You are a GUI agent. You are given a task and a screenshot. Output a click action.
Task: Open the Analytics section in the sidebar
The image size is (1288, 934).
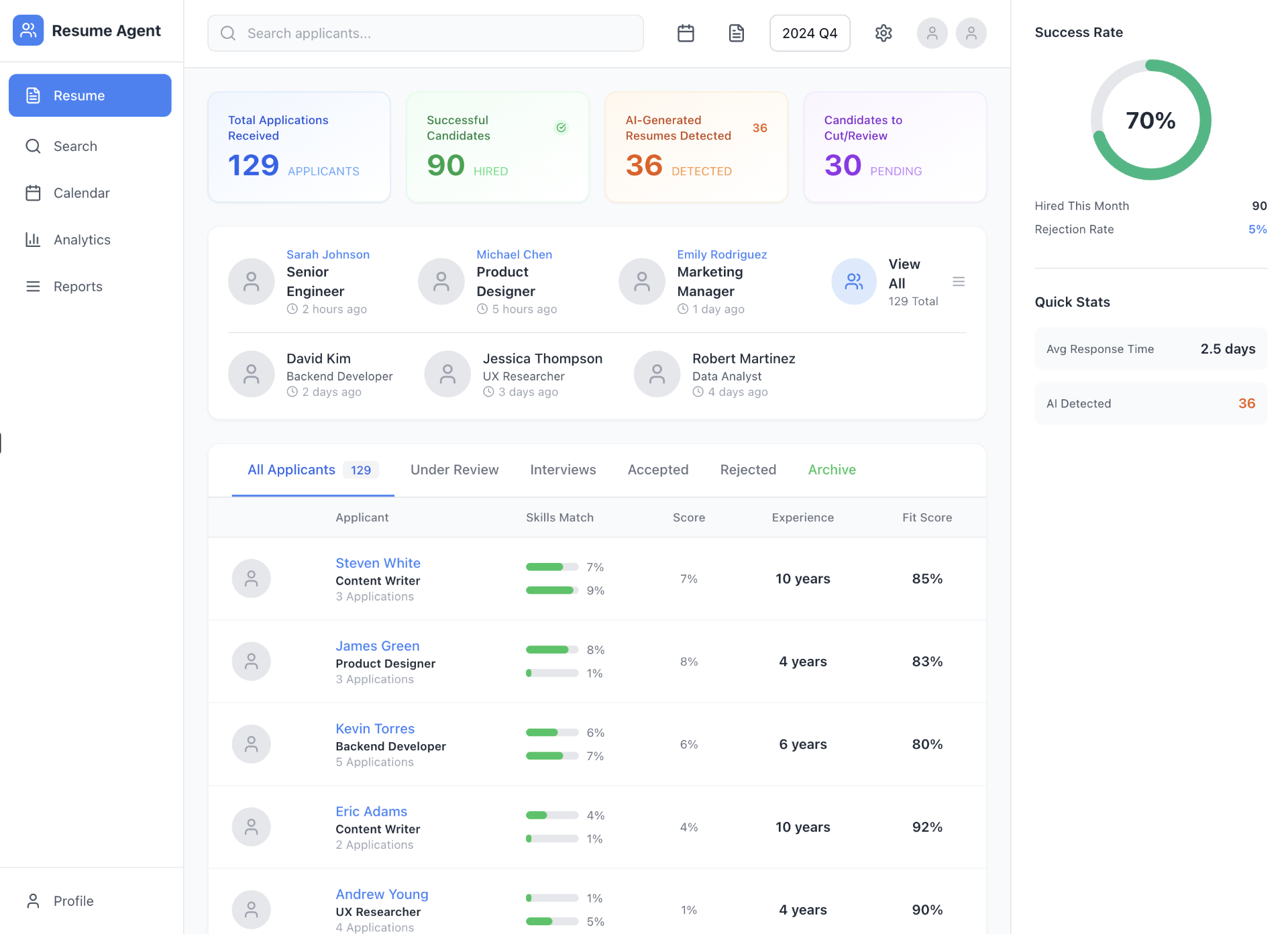tap(81, 240)
